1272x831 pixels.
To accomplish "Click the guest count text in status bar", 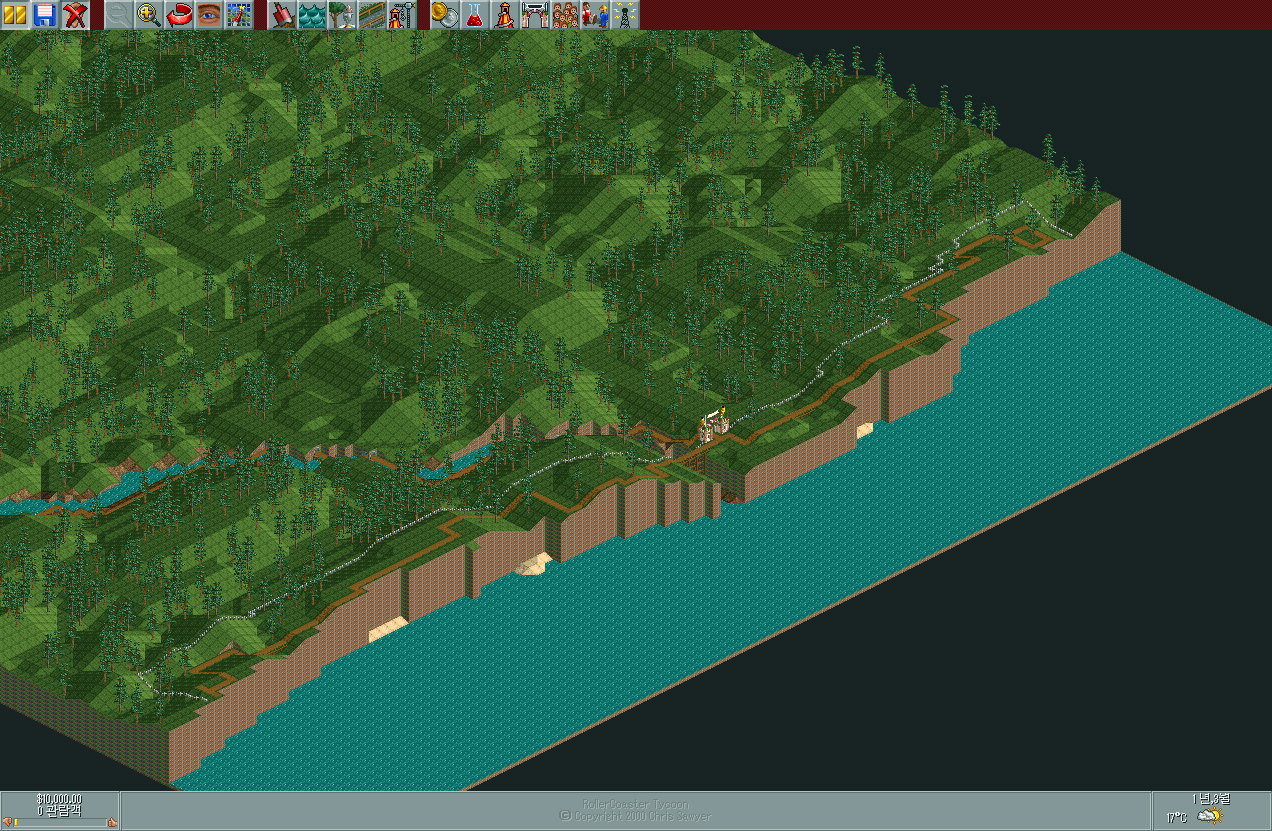I will click(60, 810).
